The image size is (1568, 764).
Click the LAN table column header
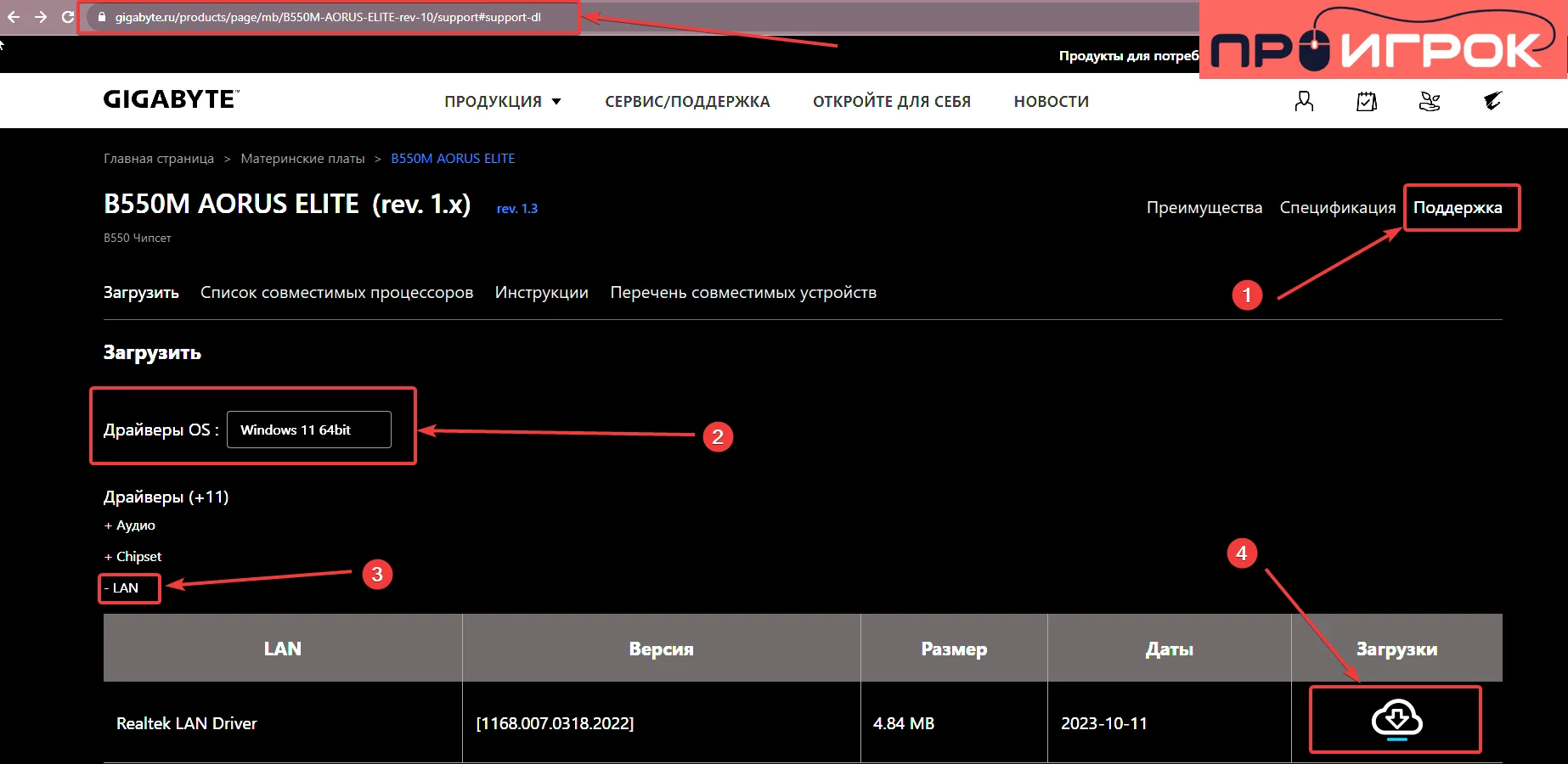pyautogui.click(x=283, y=649)
